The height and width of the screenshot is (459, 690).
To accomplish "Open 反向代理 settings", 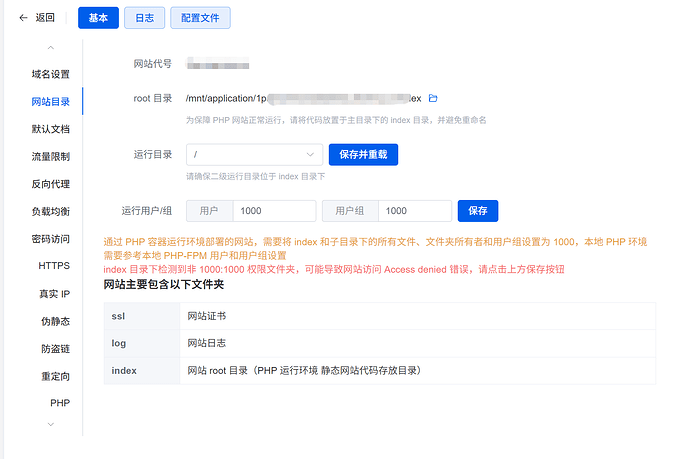I will pos(51,184).
